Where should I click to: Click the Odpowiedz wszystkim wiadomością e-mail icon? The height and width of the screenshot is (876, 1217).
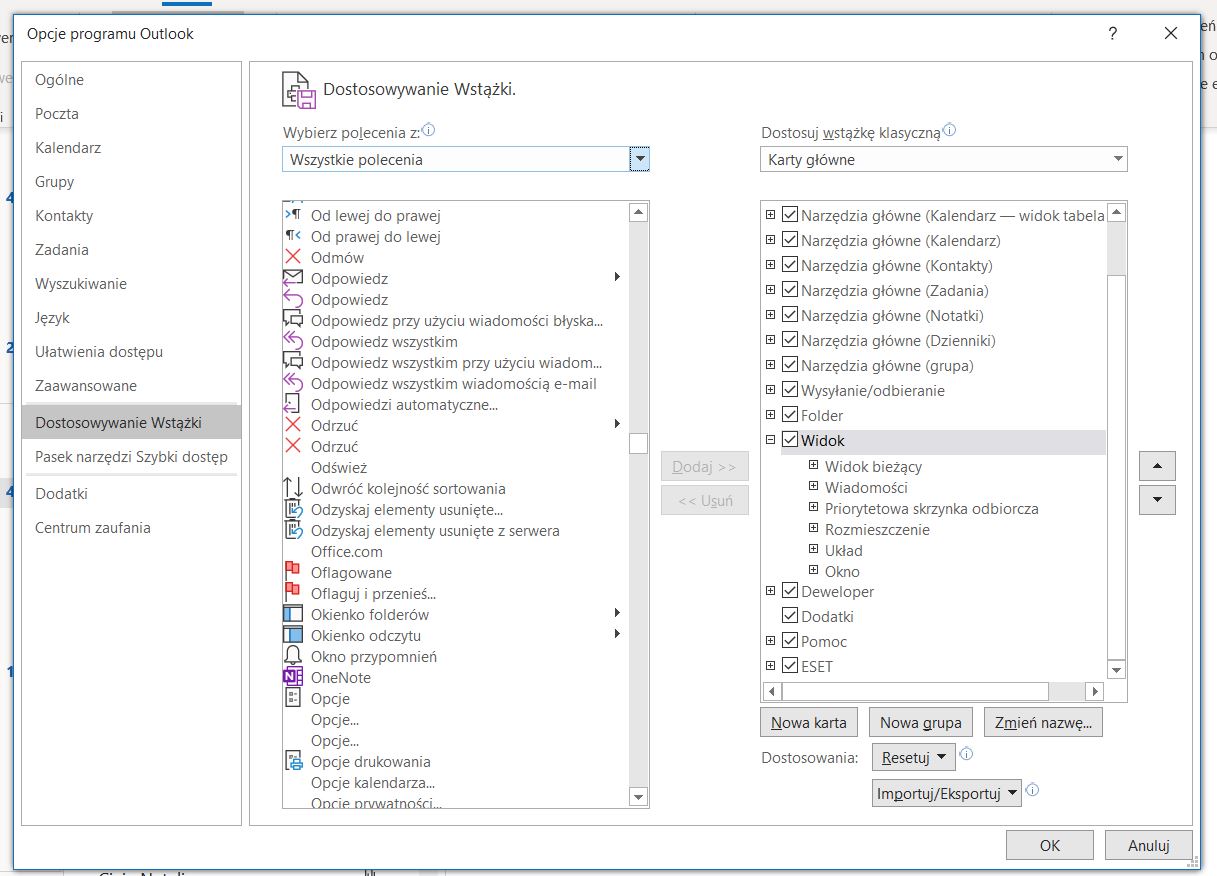pos(293,383)
